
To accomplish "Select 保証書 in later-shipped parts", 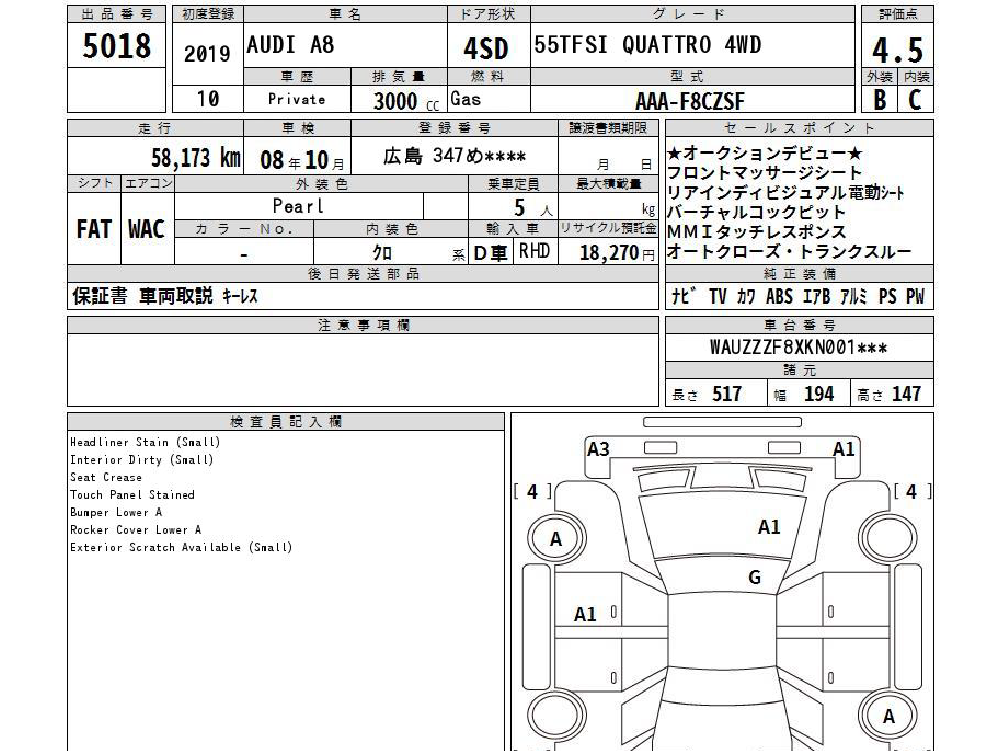I will [x=100, y=296].
